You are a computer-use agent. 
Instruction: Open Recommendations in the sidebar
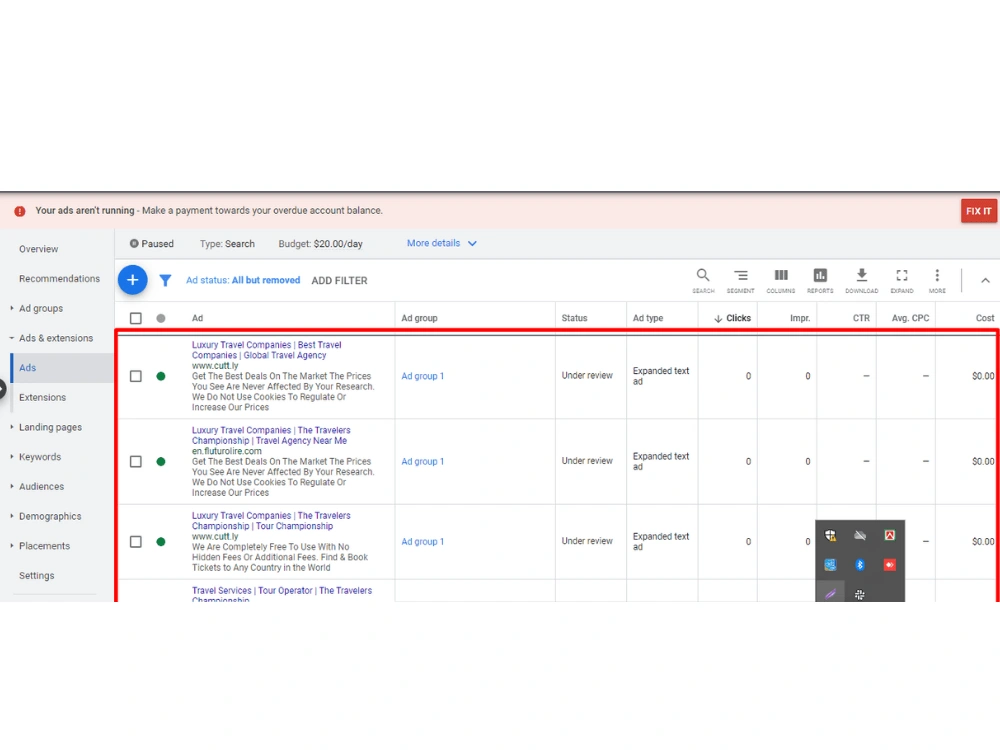59,279
